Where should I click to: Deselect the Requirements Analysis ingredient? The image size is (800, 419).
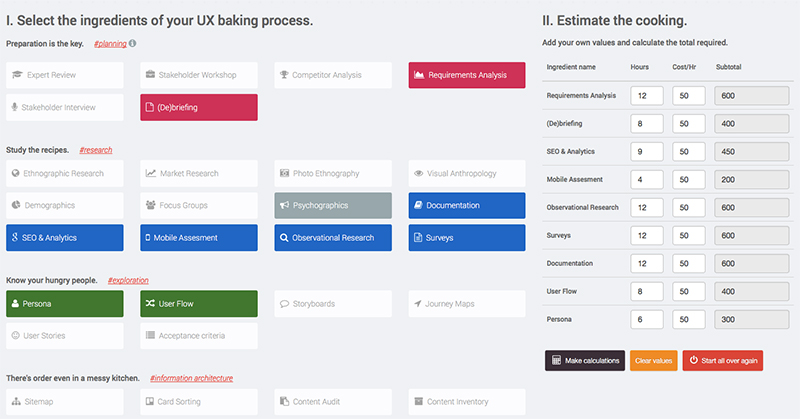click(x=467, y=75)
